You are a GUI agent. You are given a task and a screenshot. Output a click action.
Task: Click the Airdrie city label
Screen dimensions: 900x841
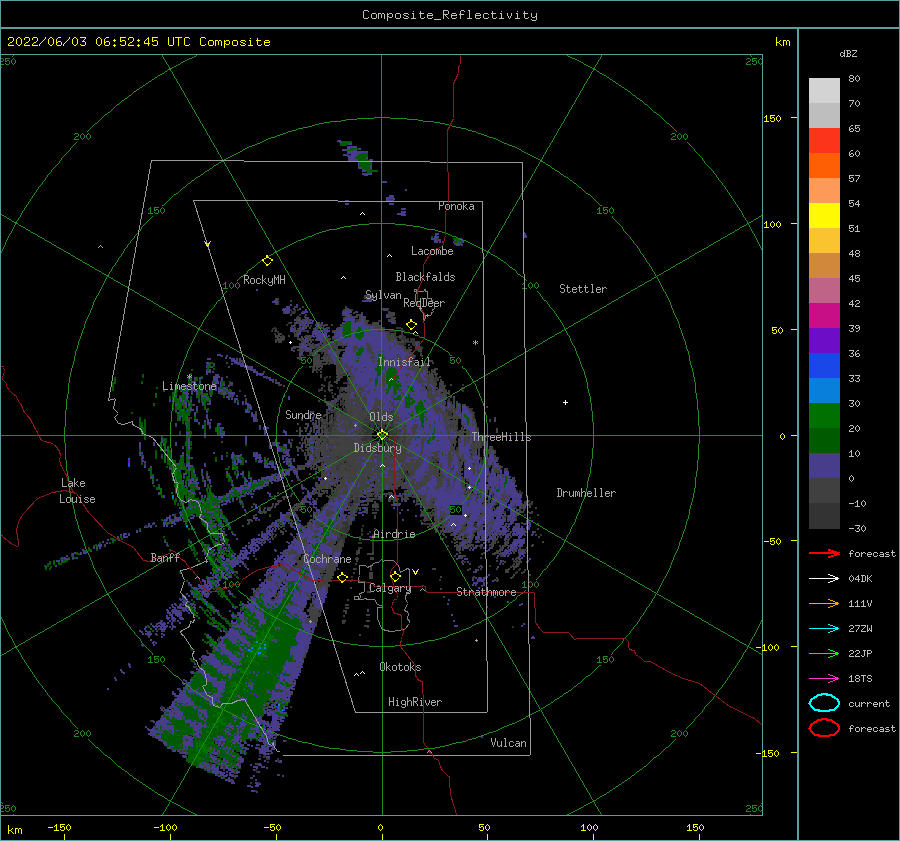(x=394, y=534)
